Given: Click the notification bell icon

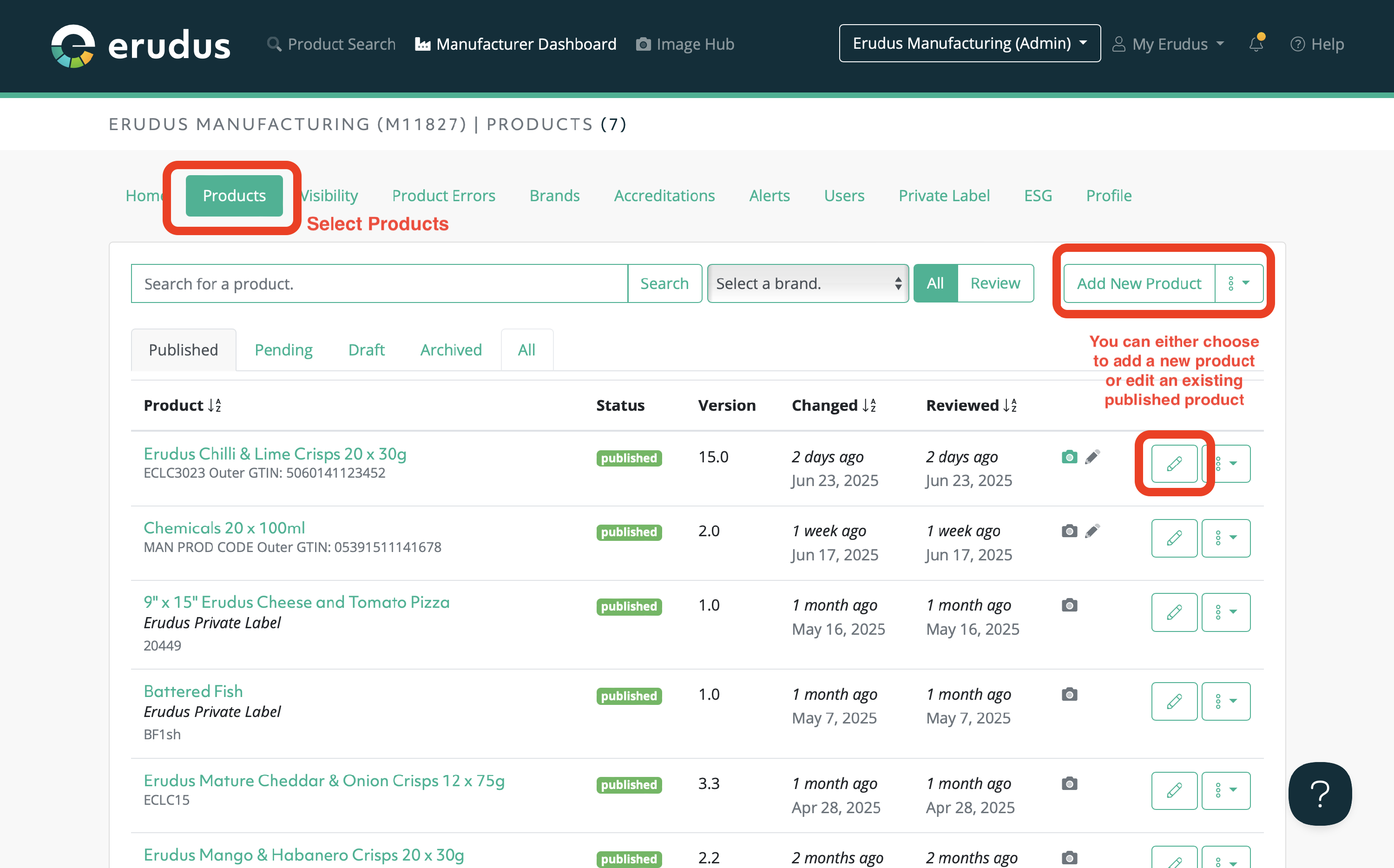Looking at the screenshot, I should point(1256,44).
